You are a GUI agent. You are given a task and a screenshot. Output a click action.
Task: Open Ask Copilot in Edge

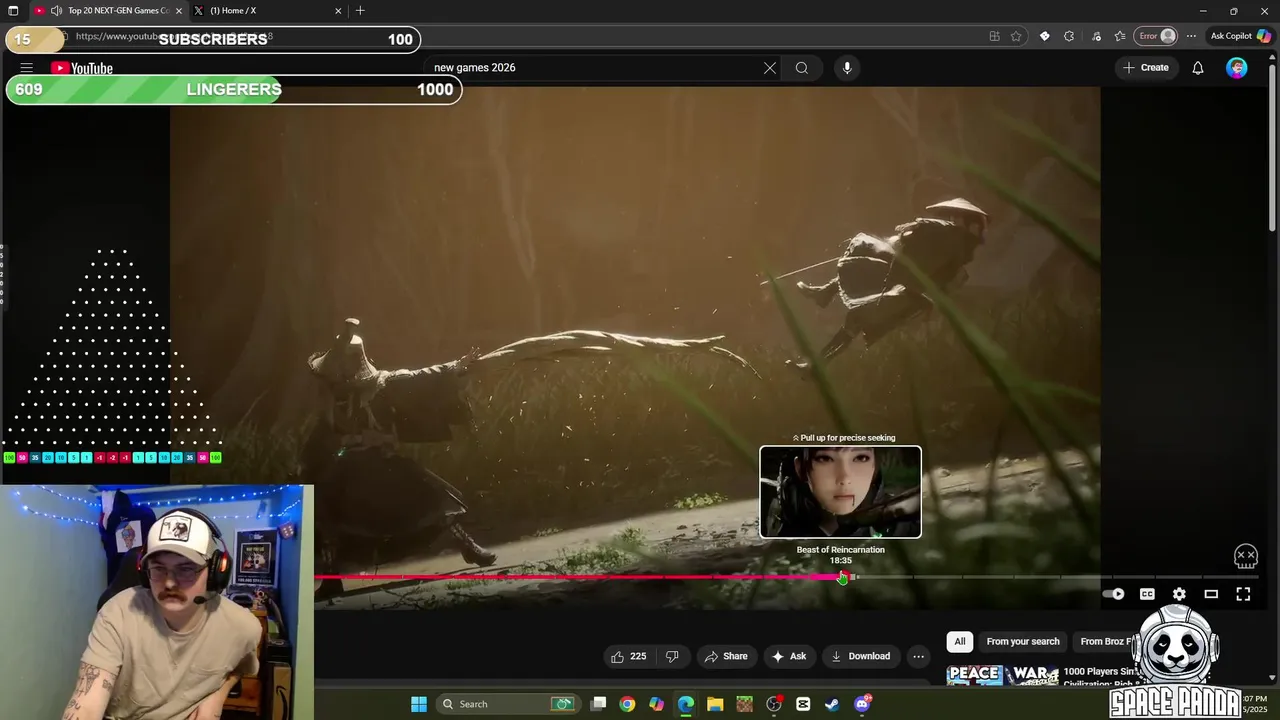point(1240,36)
